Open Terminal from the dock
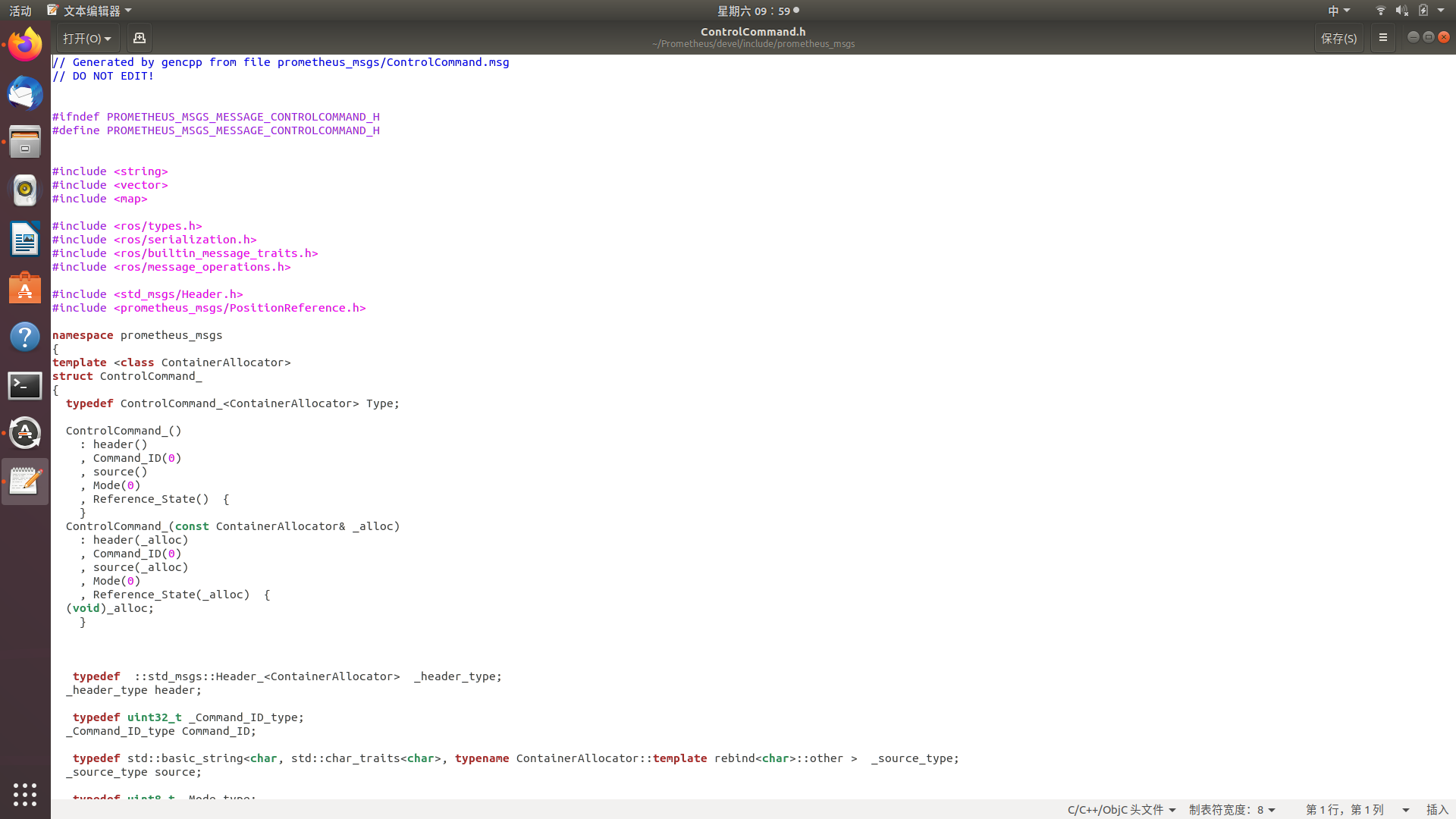The width and height of the screenshot is (1456, 819). pos(25,385)
